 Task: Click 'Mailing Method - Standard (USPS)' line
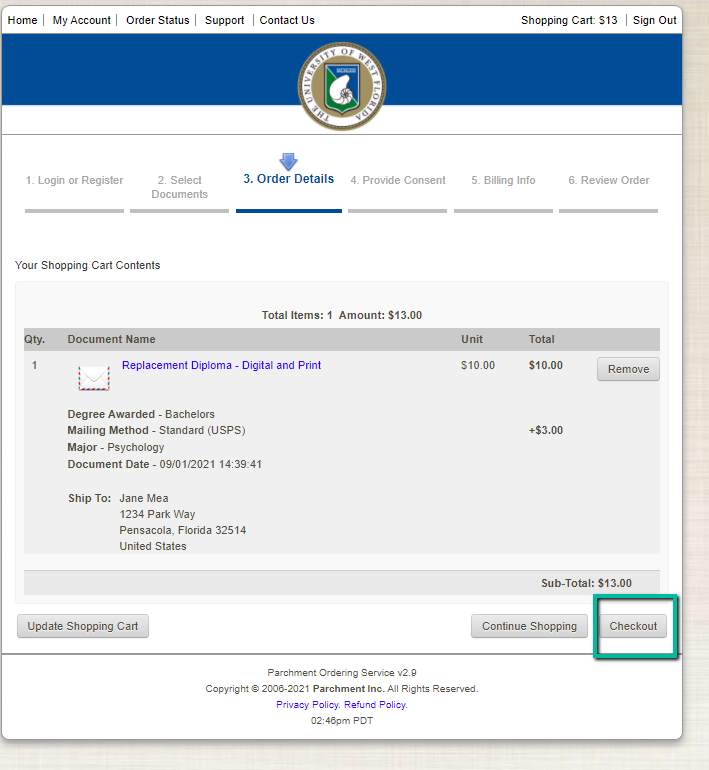156,430
